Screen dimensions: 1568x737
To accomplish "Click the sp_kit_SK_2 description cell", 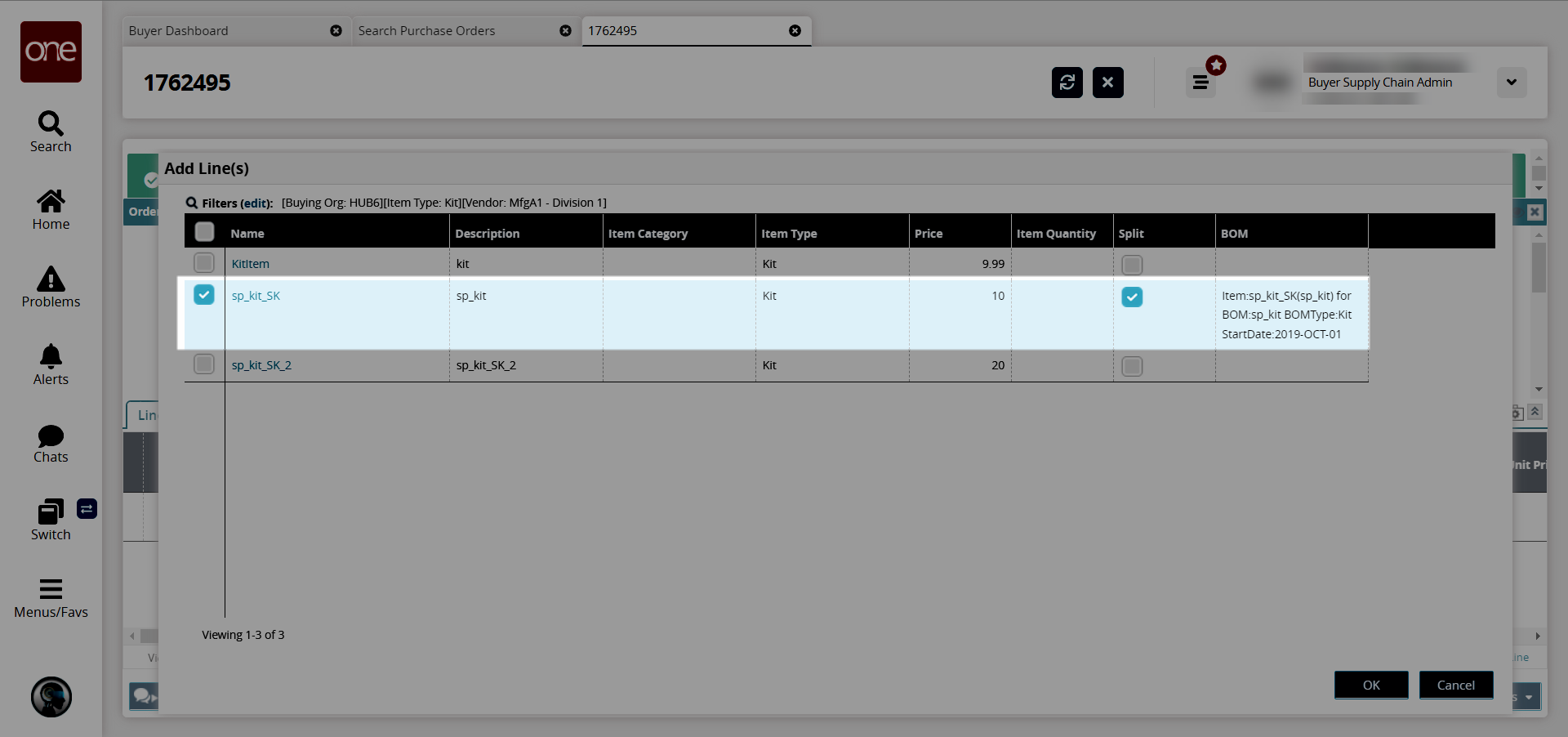I will pyautogui.click(x=526, y=365).
